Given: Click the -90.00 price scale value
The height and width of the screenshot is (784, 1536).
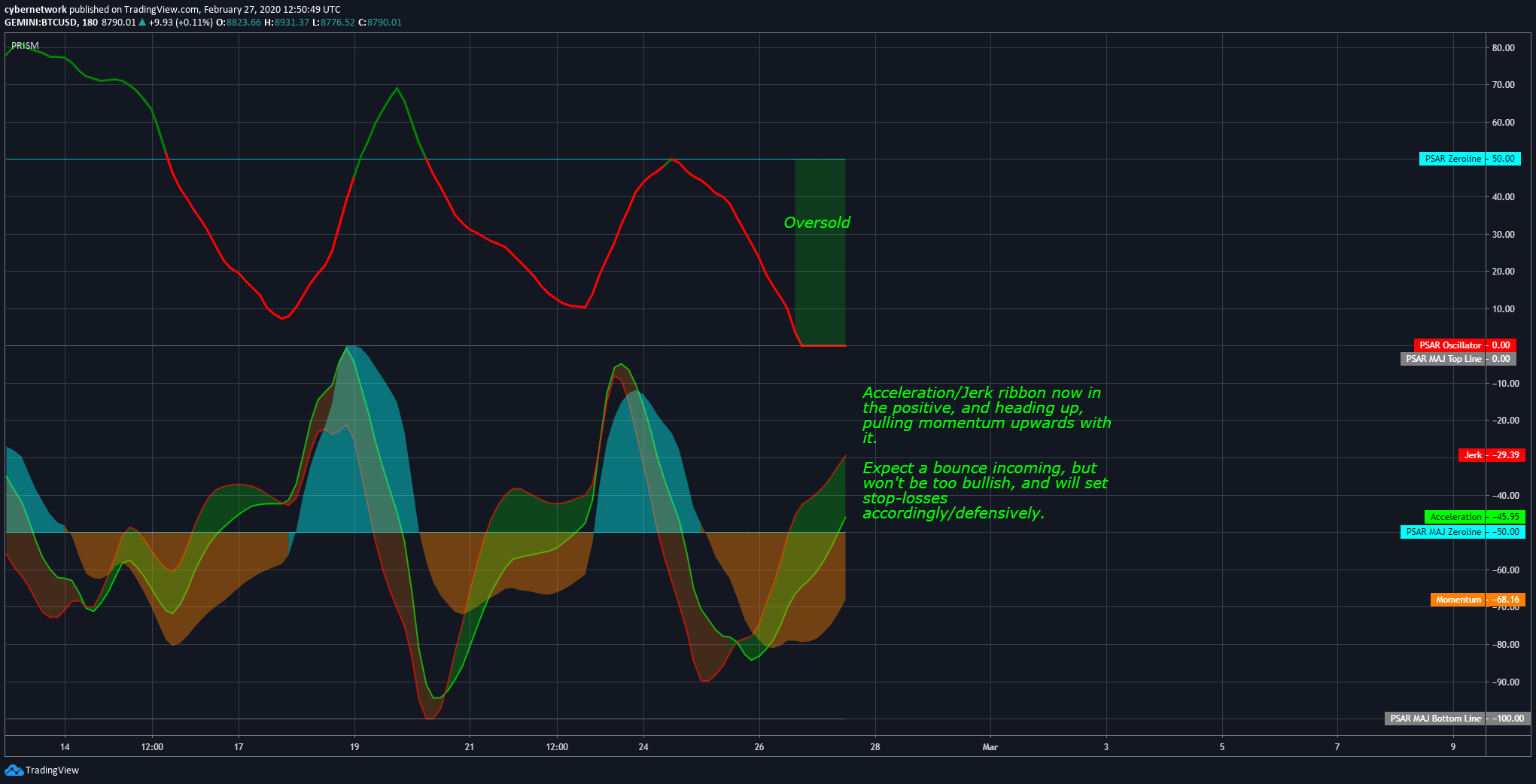Looking at the screenshot, I should point(1504,682).
